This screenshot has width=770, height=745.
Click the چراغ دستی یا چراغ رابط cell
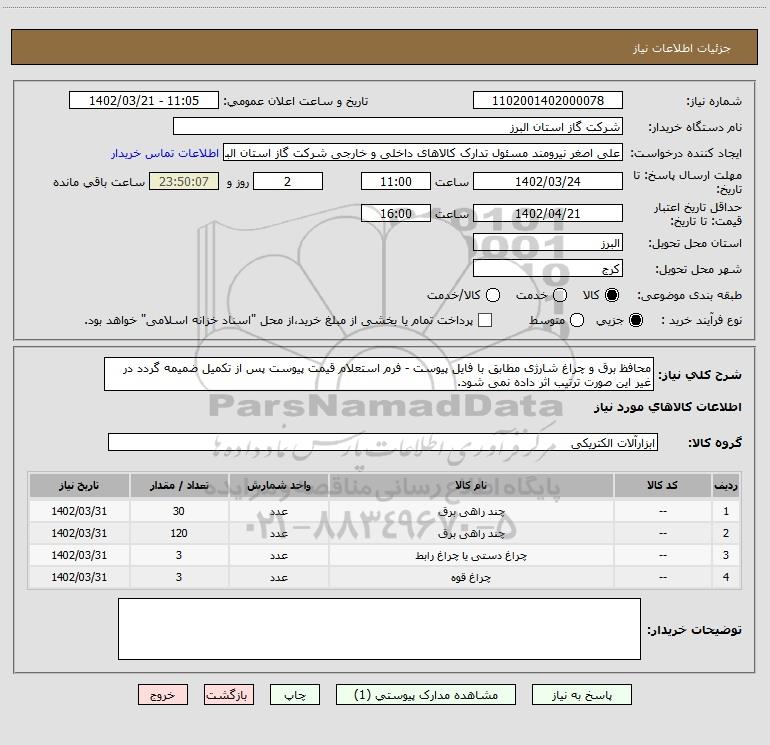tap(471, 555)
